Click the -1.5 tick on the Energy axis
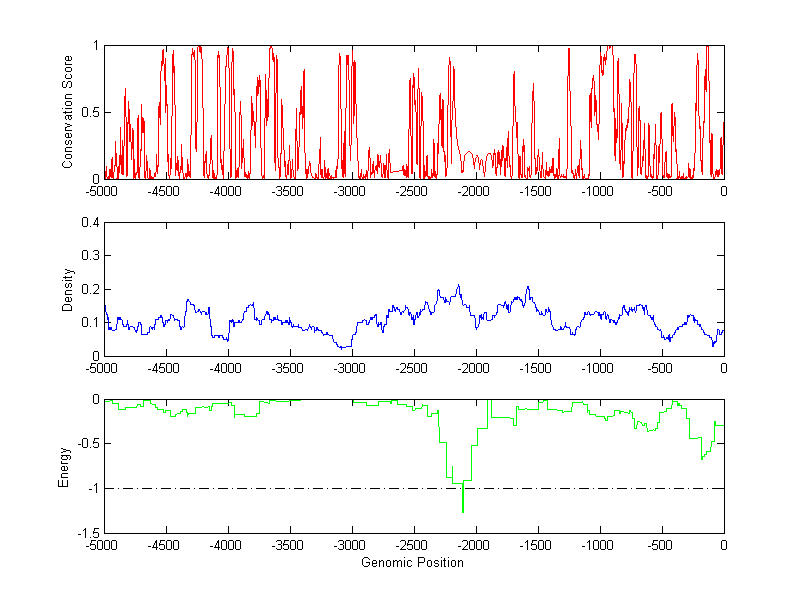 pos(88,533)
